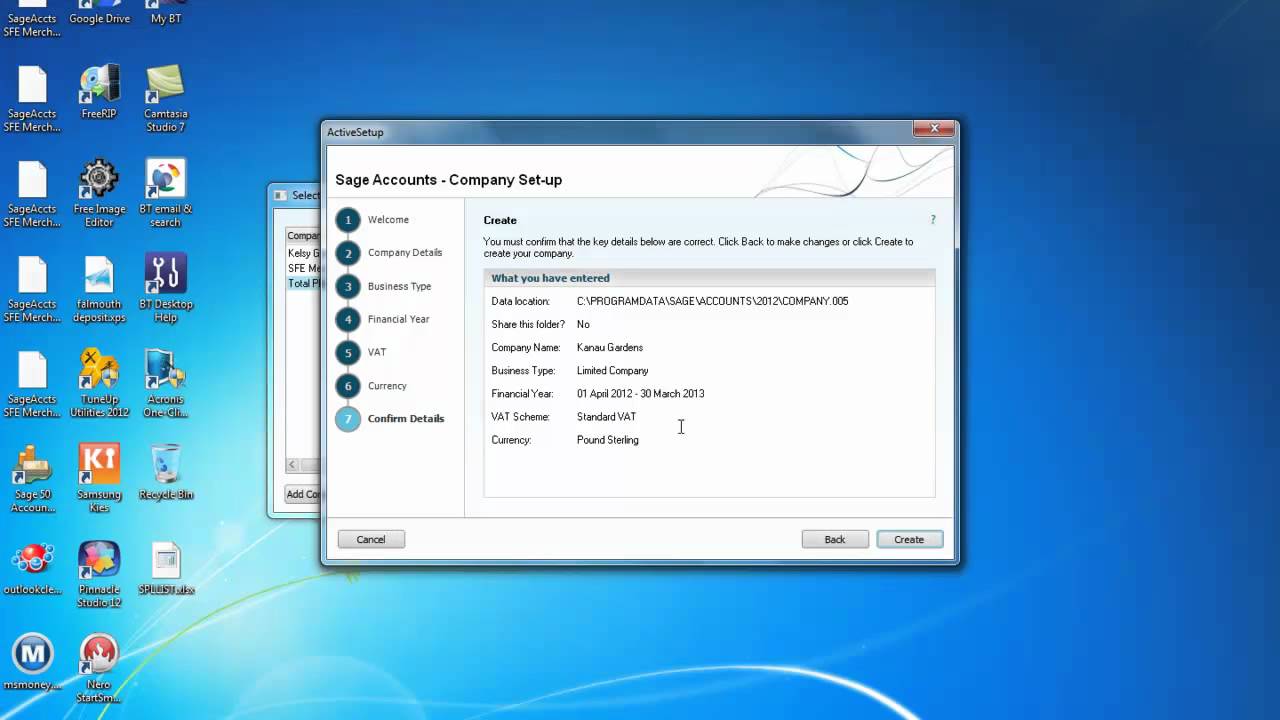Click Limited Company business type value
Viewport: 1280px width, 720px height.
[x=612, y=370]
